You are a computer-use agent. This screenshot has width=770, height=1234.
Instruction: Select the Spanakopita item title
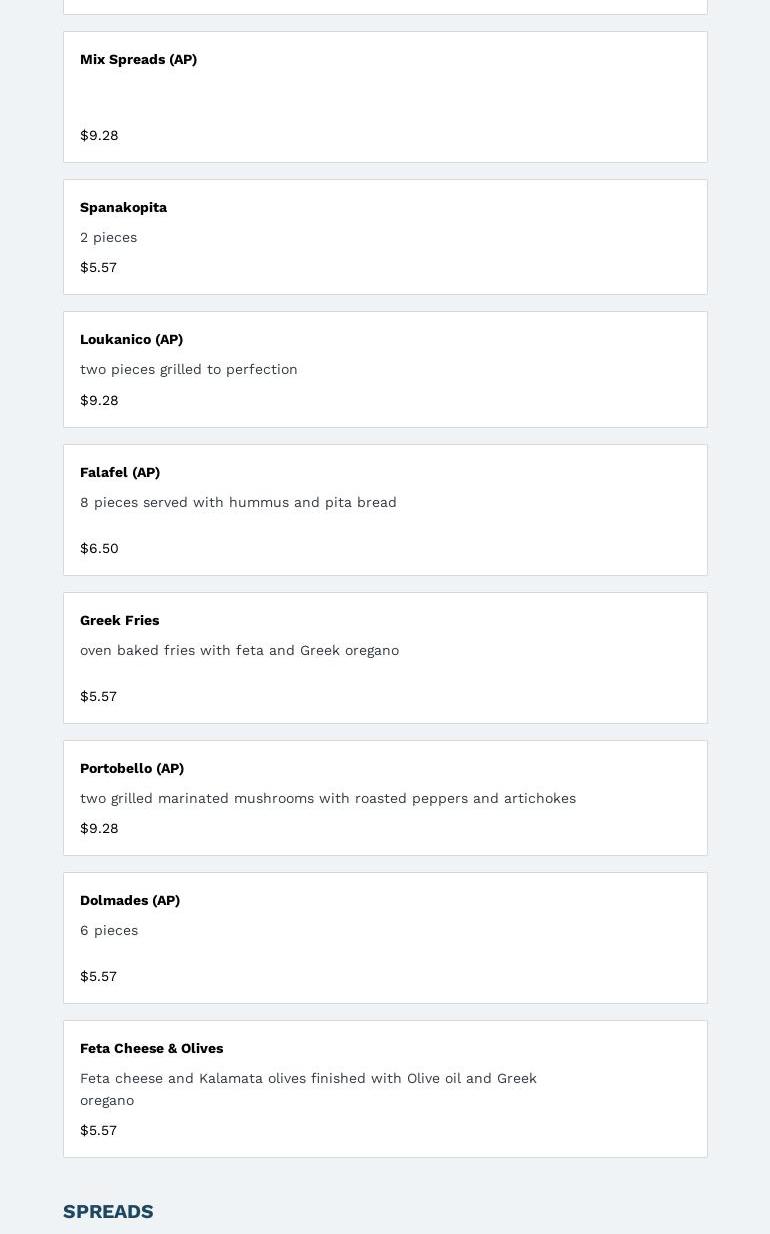(x=123, y=207)
